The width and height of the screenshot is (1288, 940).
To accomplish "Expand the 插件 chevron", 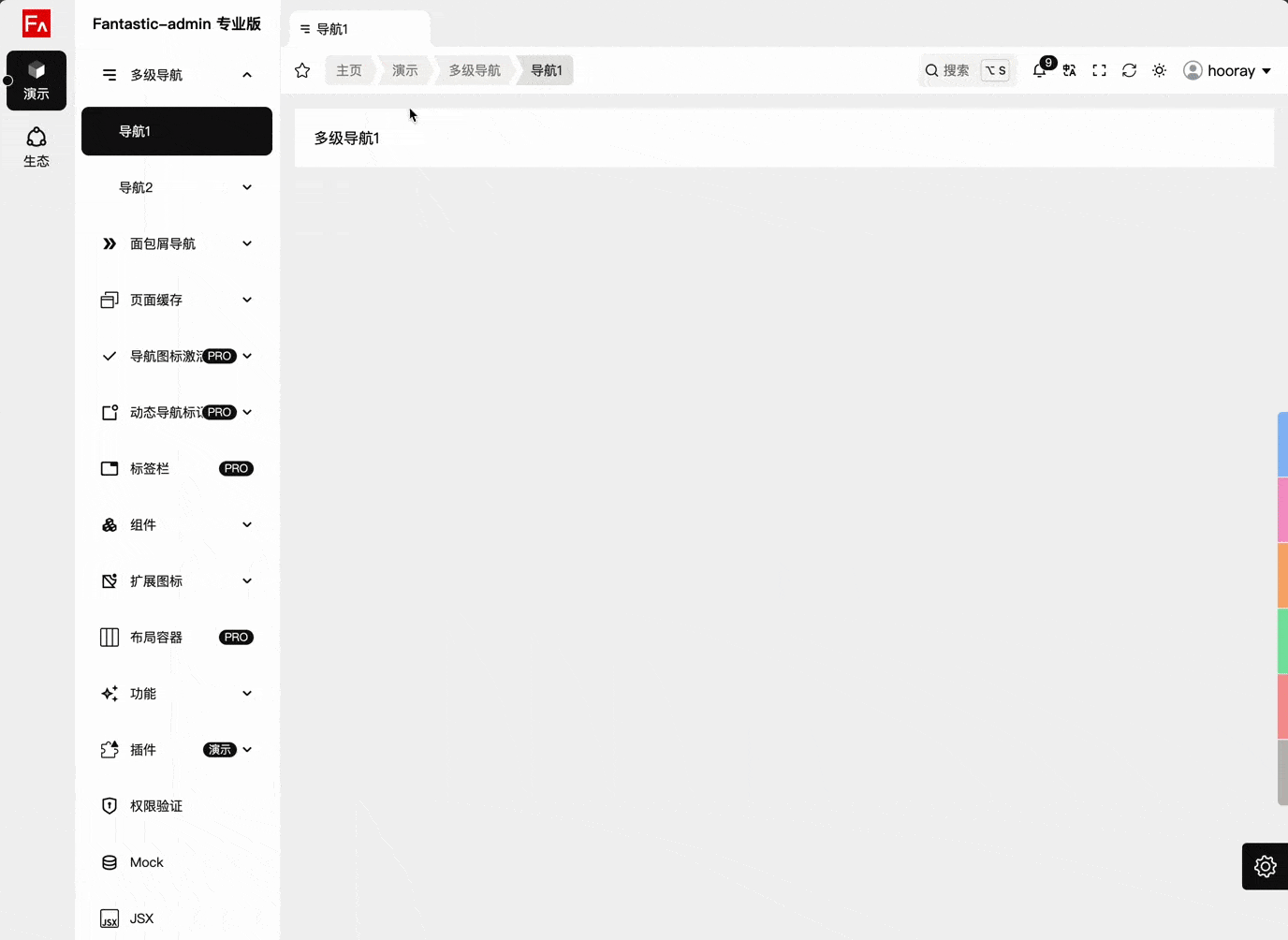I will 247,749.
